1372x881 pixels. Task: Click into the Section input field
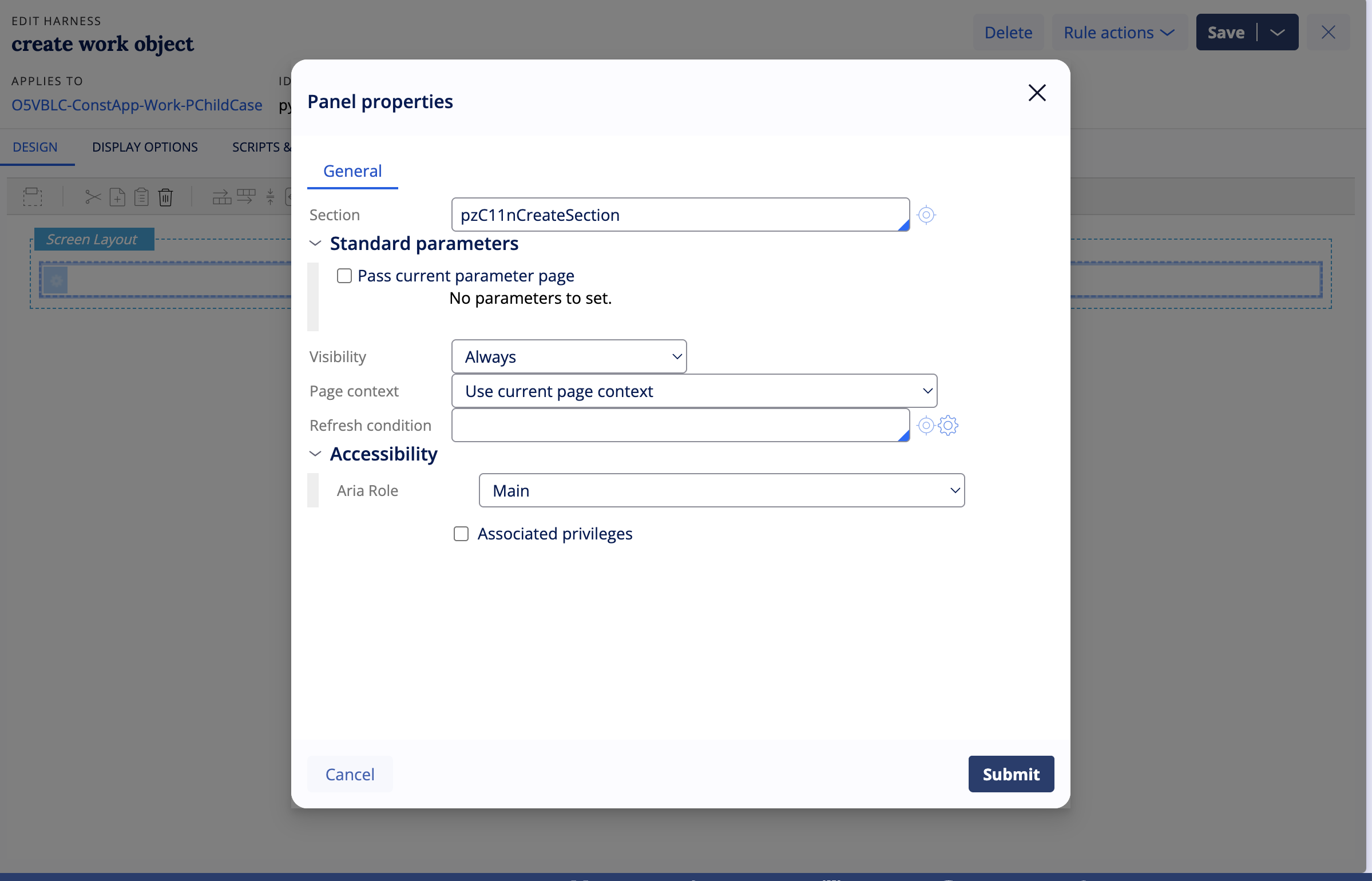681,215
